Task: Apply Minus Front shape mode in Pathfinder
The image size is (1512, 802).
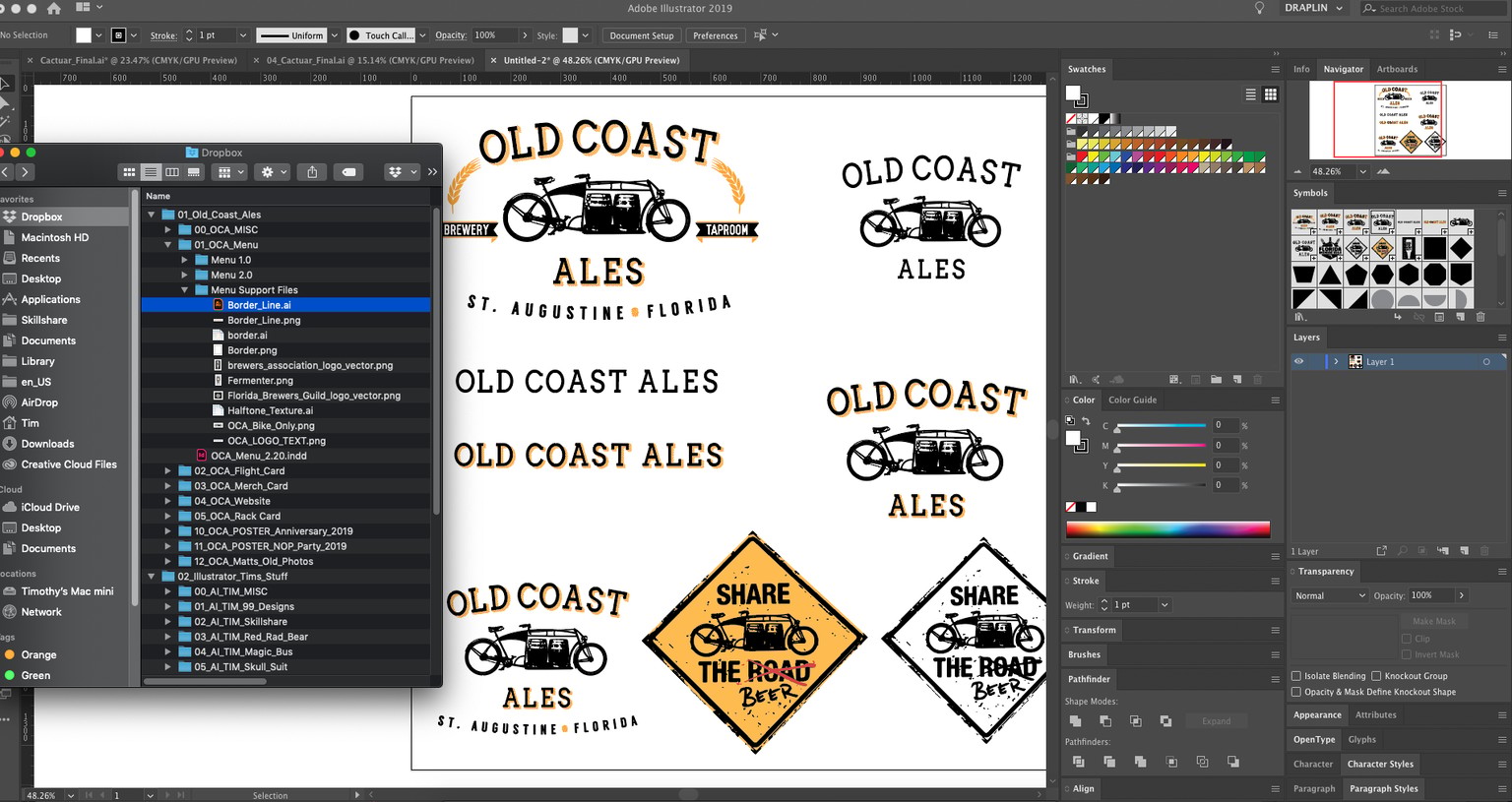Action: coord(1105,721)
